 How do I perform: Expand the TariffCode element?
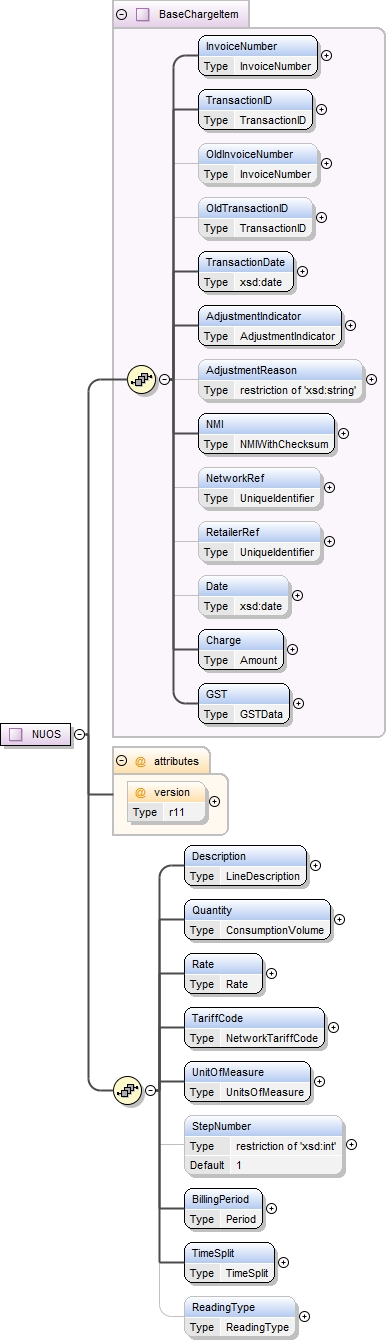pos(334,1028)
